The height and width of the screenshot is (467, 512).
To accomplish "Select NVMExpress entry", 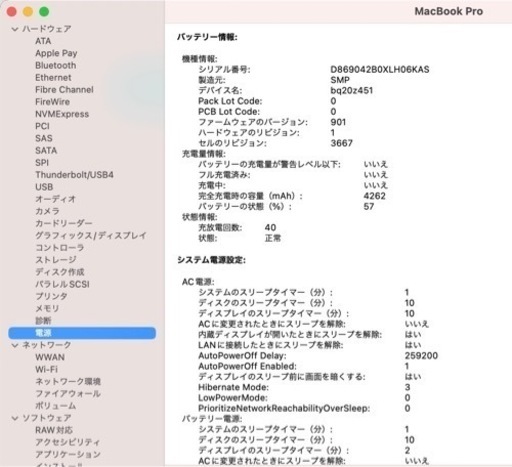I will coord(62,114).
